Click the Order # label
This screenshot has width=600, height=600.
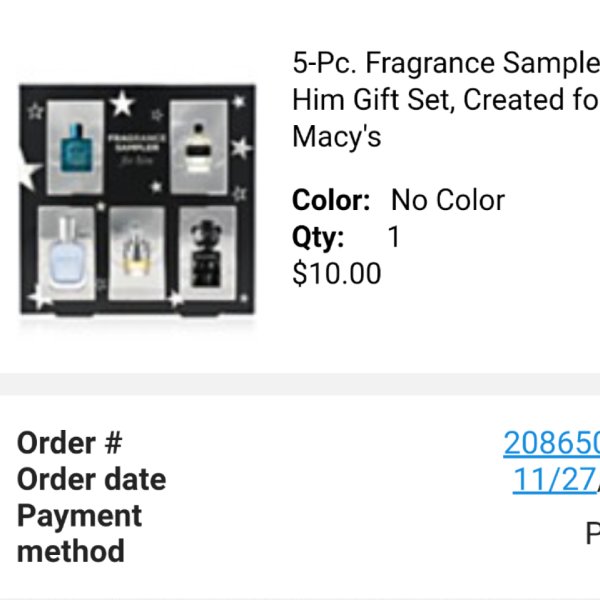pyautogui.click(x=70, y=443)
